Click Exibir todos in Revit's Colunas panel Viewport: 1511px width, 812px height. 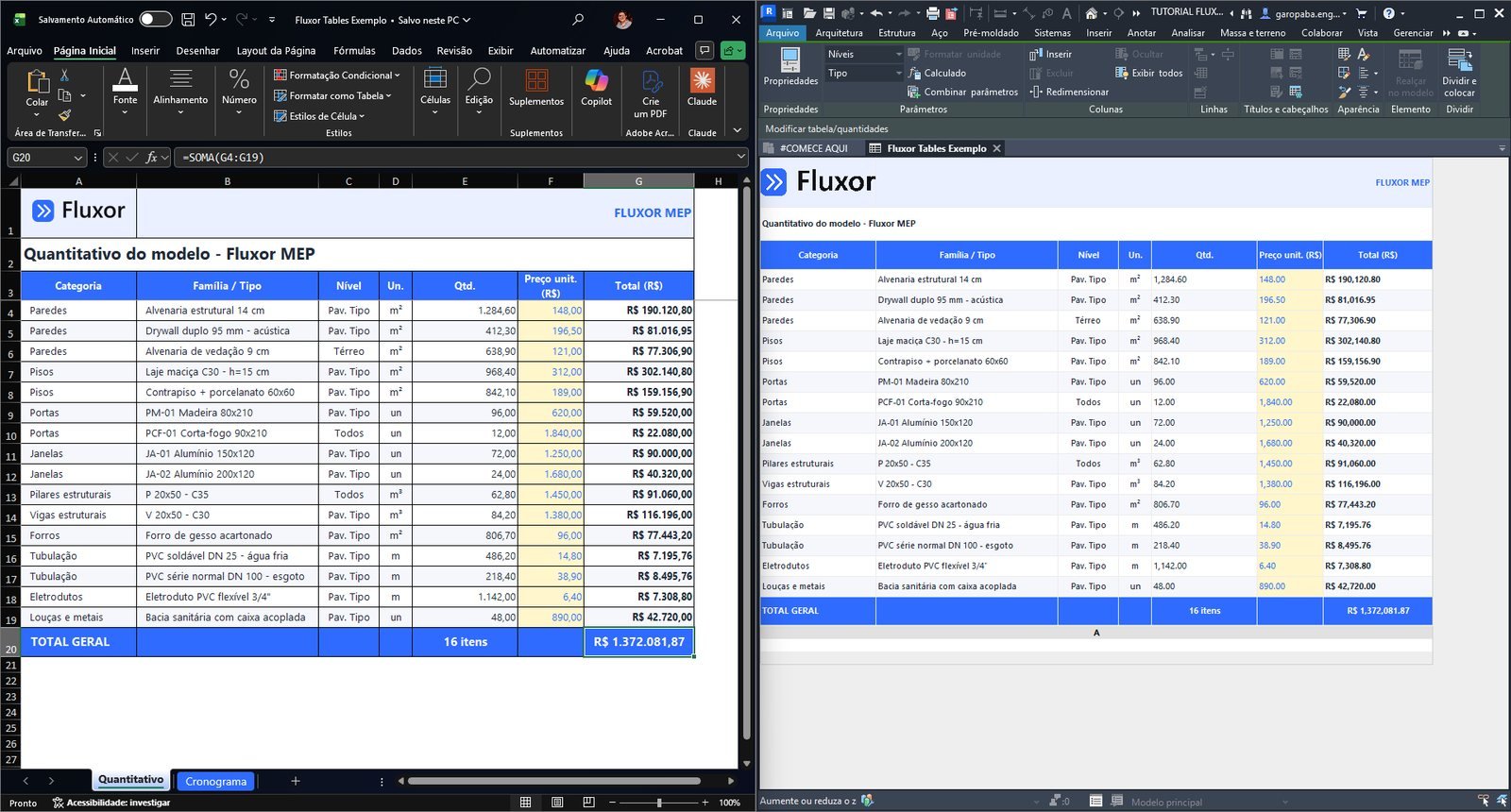(x=1148, y=73)
